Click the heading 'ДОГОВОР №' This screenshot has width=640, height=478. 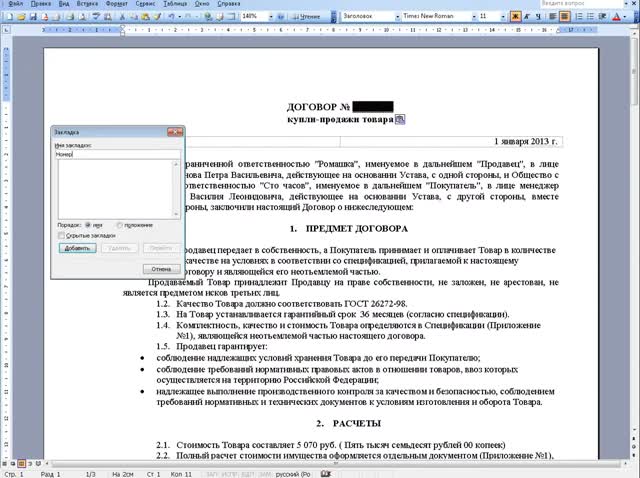pyautogui.click(x=318, y=107)
